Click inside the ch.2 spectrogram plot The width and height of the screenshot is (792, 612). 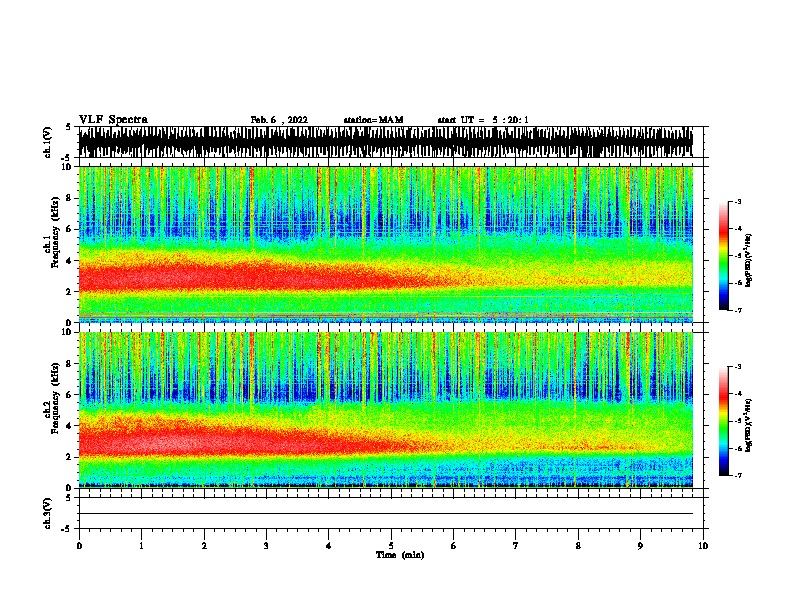[x=386, y=410]
